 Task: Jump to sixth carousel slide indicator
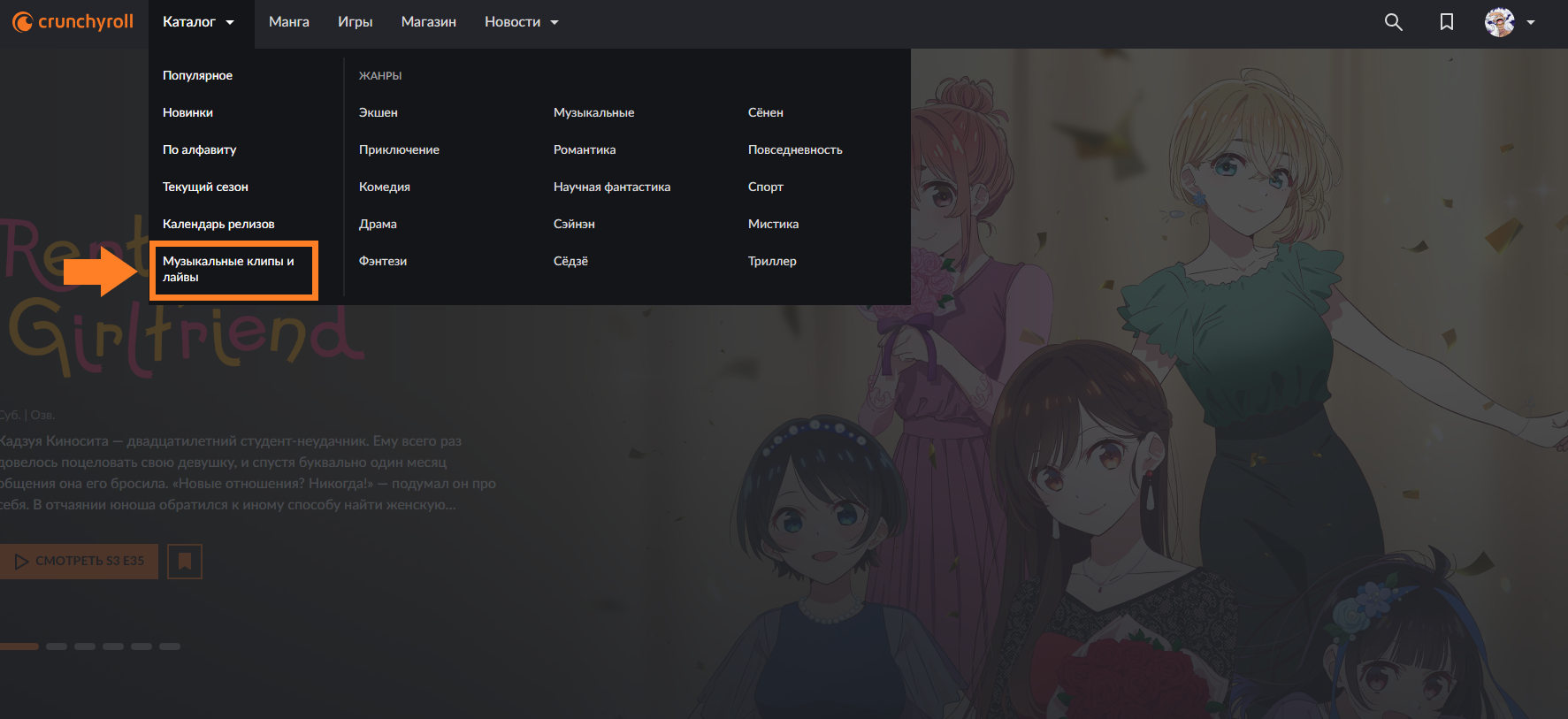tap(170, 646)
